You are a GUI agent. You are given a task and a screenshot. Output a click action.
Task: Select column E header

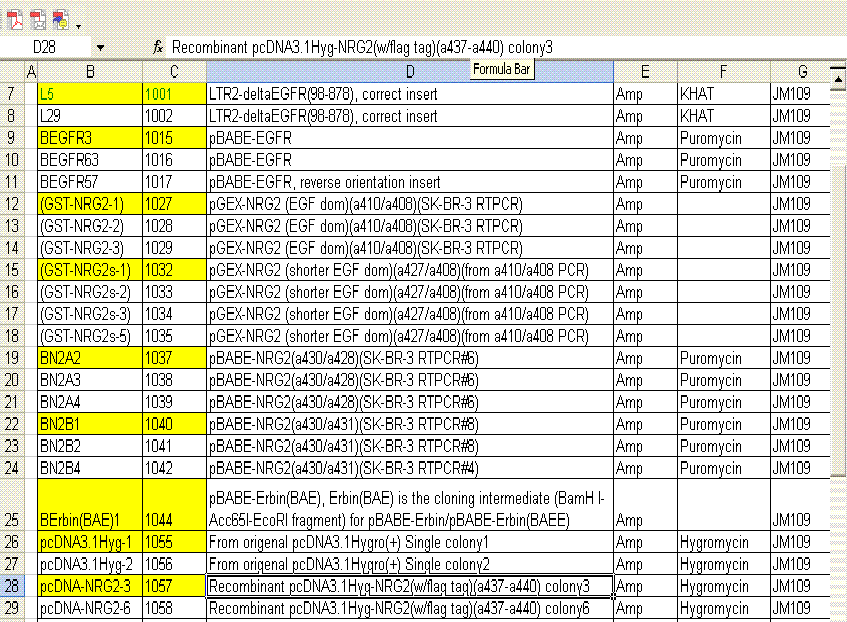click(x=645, y=71)
